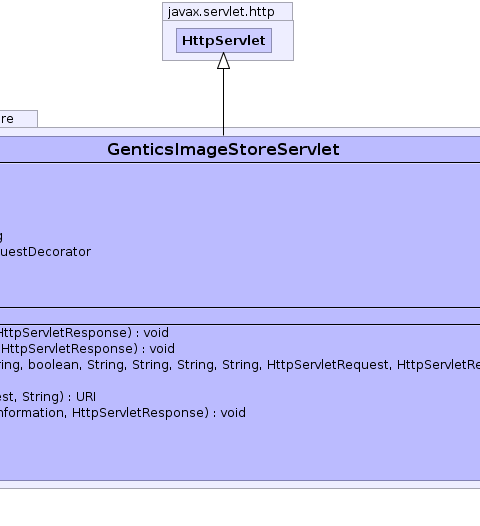
Task: Select the vertical generalization line to HttpServlet
Action: pos(223,102)
